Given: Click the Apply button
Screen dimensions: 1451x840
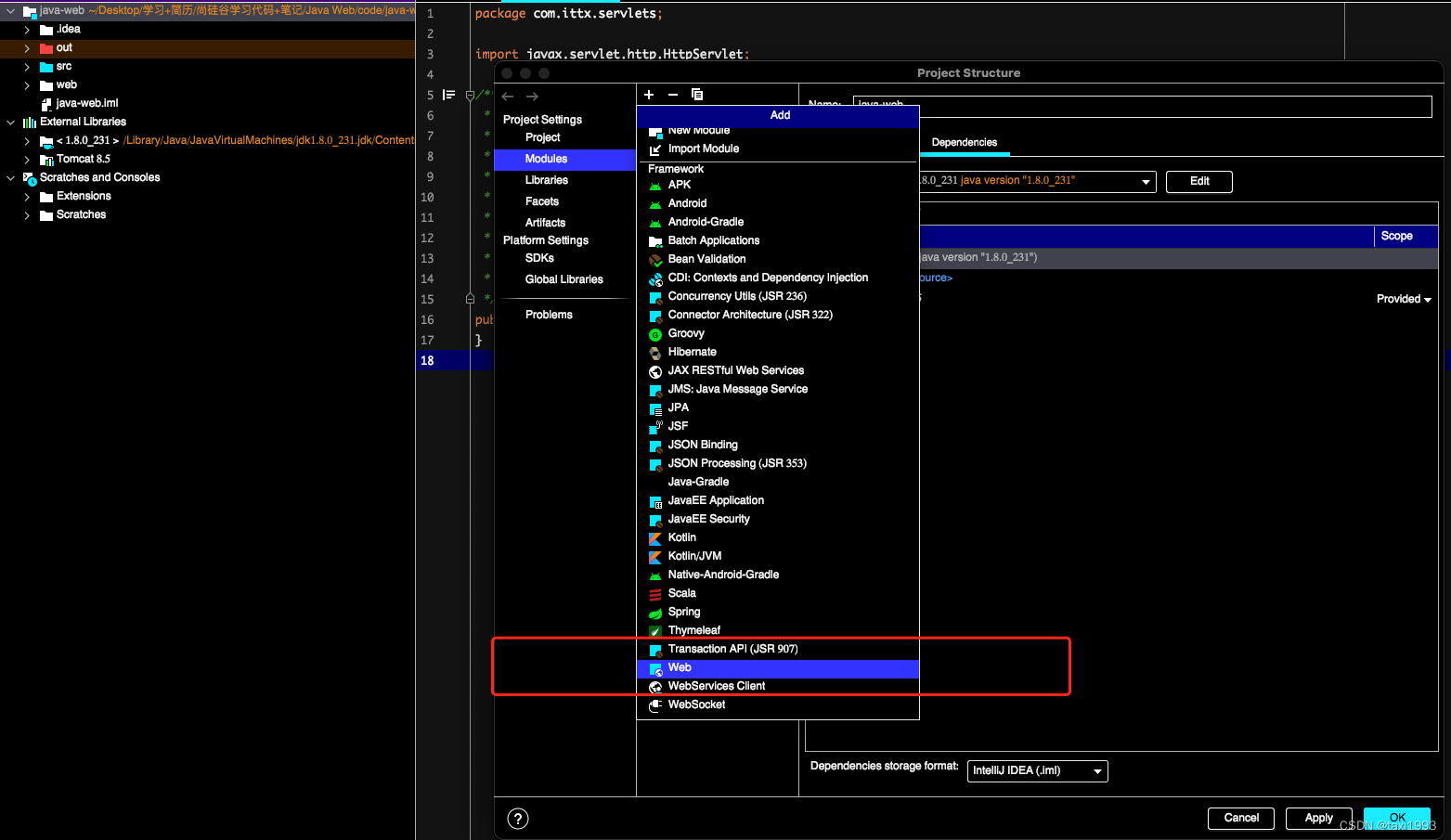Looking at the screenshot, I should coord(1318,818).
